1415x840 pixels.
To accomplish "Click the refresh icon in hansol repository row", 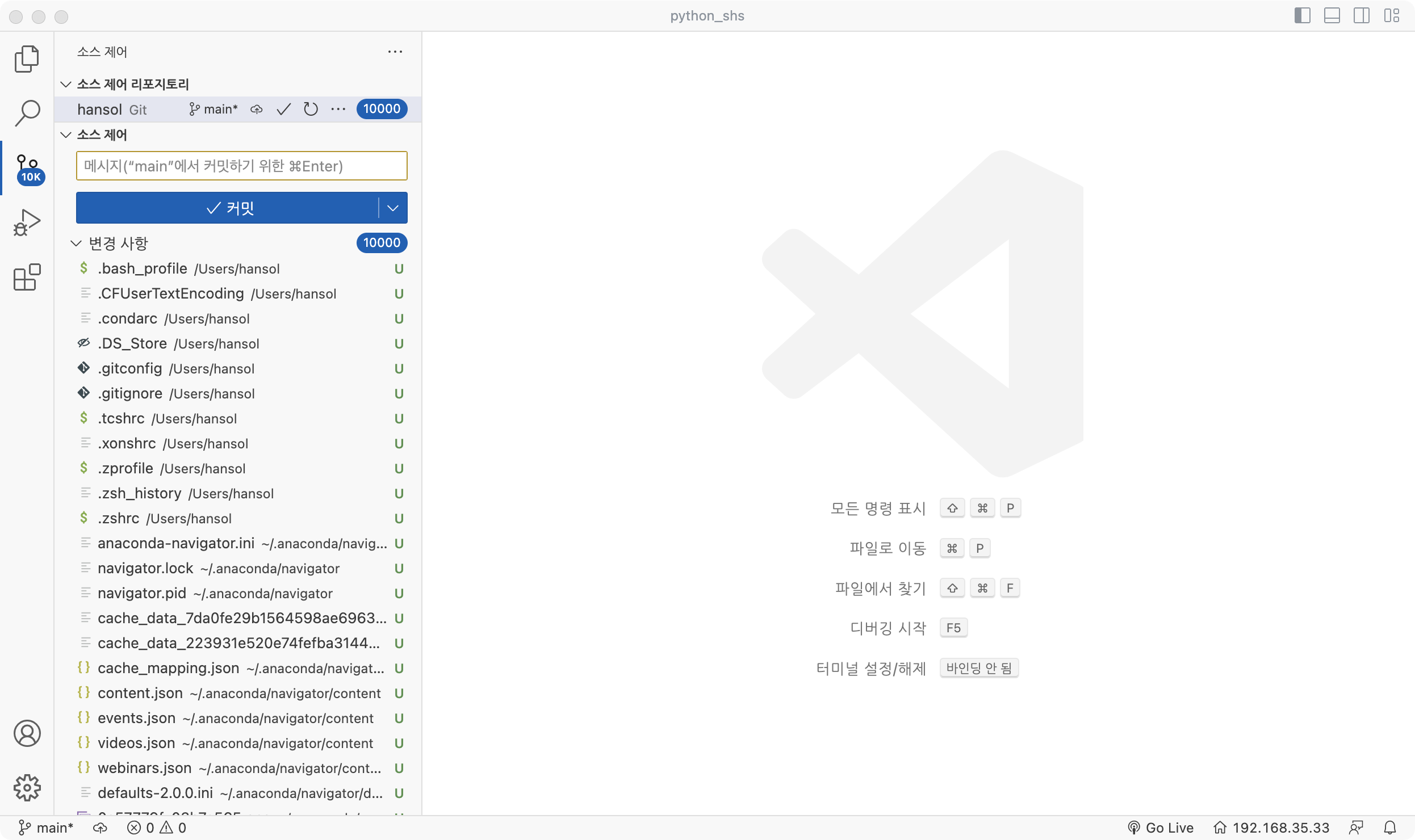I will (x=311, y=109).
